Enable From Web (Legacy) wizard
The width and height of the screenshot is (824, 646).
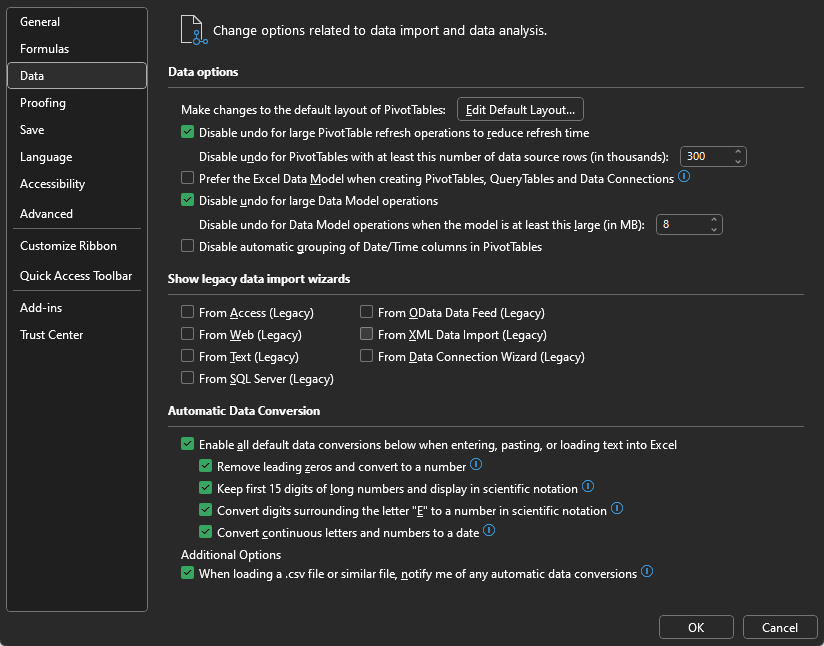click(x=188, y=334)
